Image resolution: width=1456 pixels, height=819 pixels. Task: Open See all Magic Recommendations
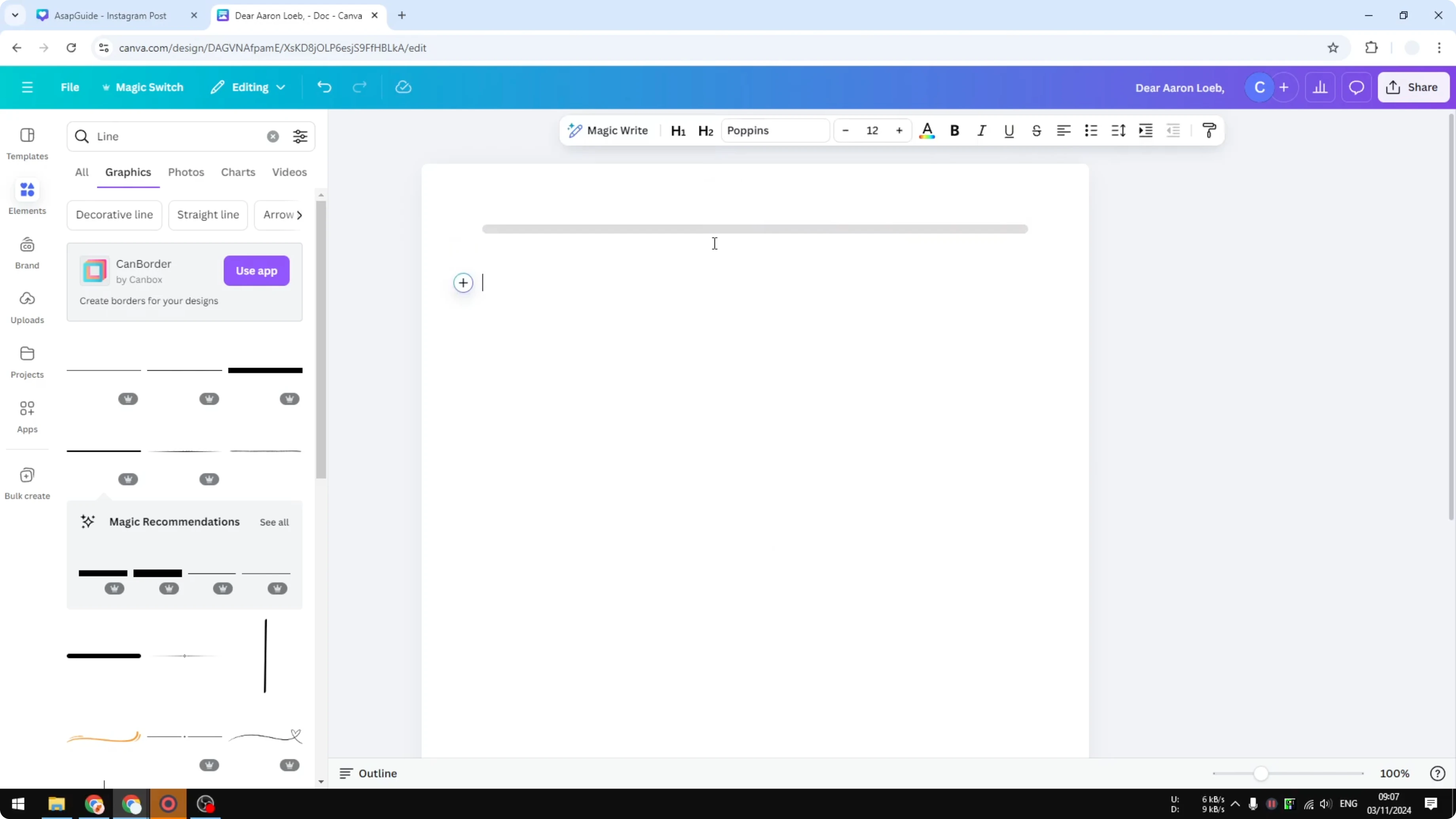[273, 522]
